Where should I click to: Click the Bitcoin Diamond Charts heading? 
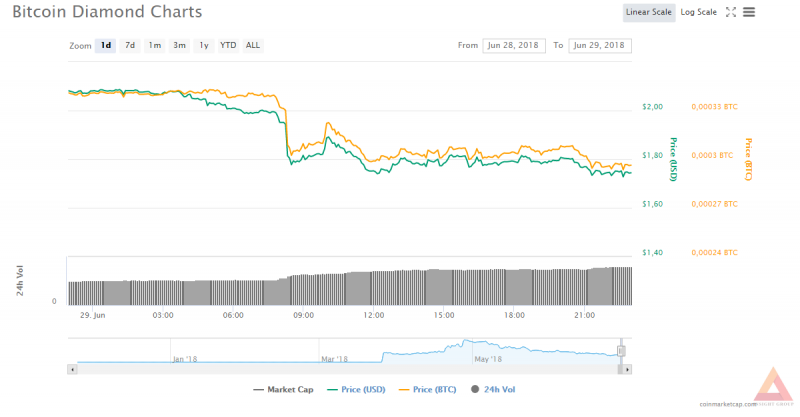click(107, 12)
